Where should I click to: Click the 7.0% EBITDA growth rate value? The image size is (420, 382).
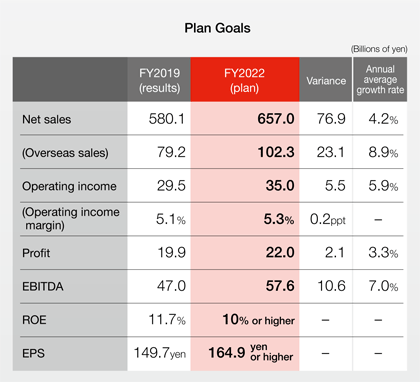(x=383, y=286)
